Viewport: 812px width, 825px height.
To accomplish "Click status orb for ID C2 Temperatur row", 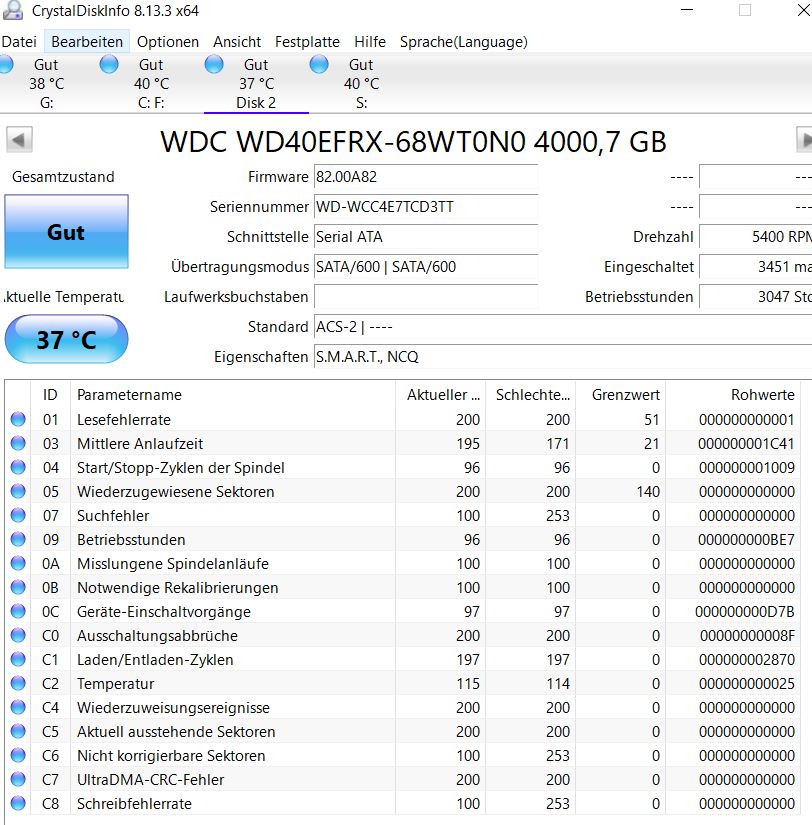I will [18, 683].
